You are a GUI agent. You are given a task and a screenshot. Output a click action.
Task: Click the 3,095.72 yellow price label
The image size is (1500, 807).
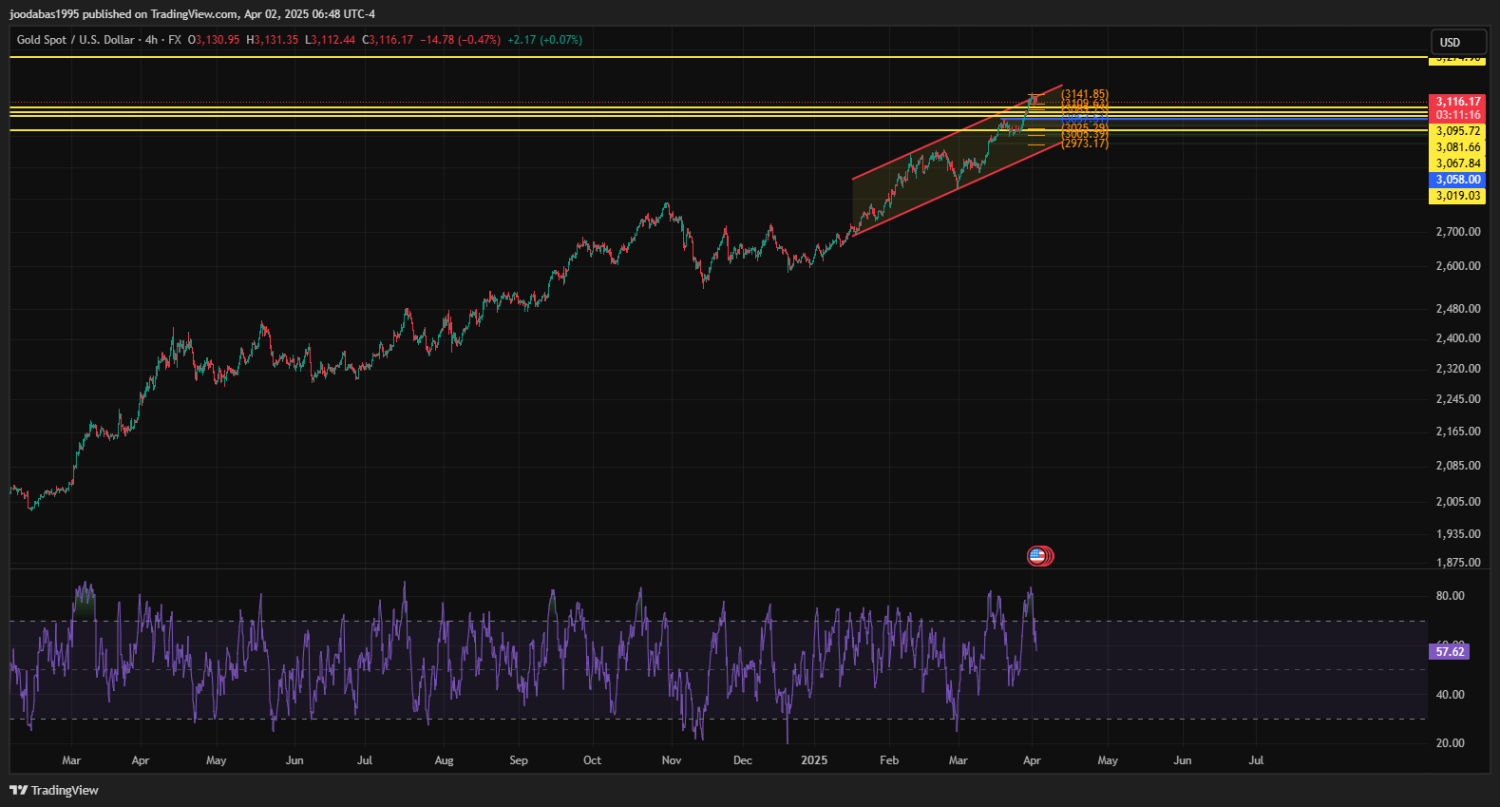tap(1457, 131)
